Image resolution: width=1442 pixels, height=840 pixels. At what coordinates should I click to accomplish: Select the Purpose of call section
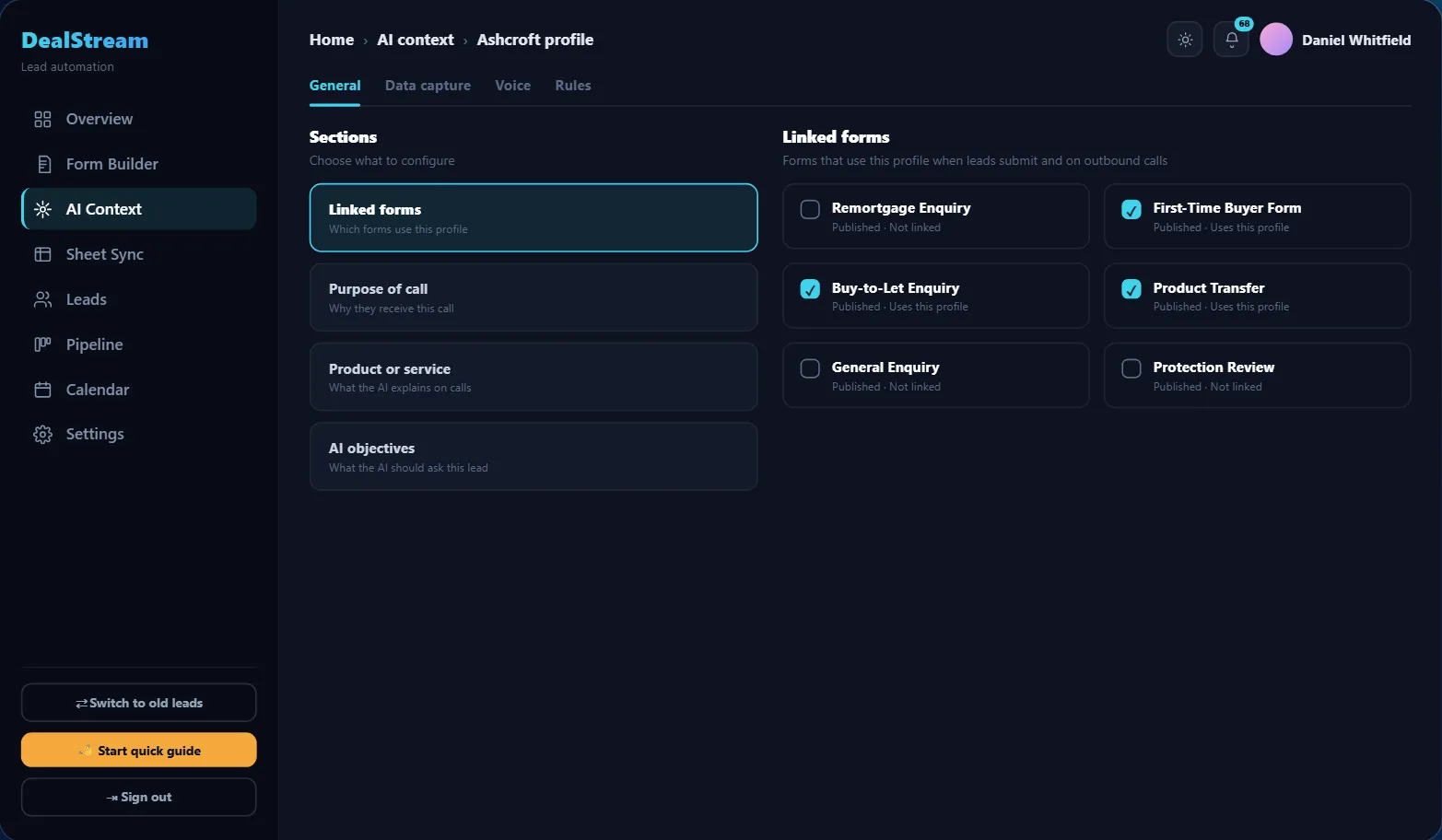(x=533, y=297)
